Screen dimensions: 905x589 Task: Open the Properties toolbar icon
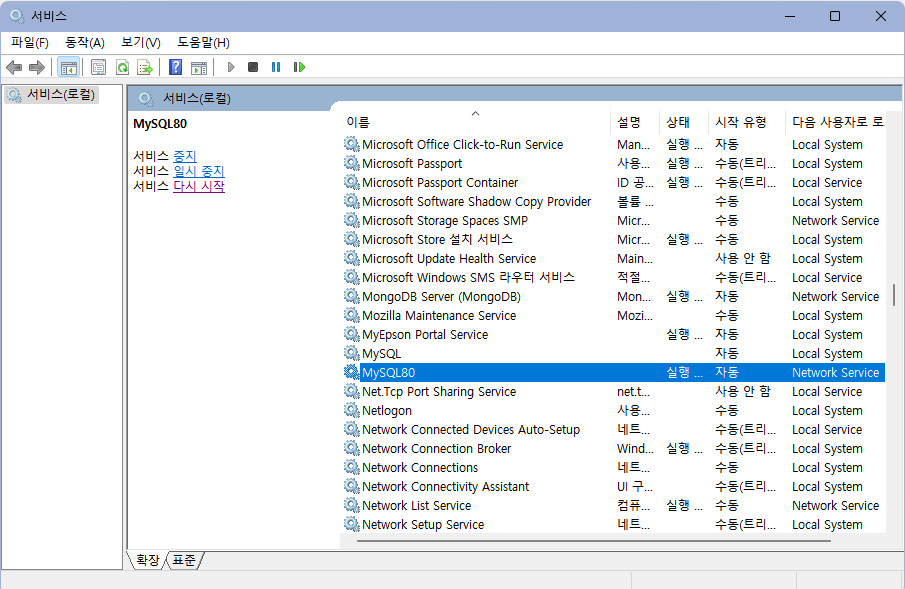pos(99,68)
